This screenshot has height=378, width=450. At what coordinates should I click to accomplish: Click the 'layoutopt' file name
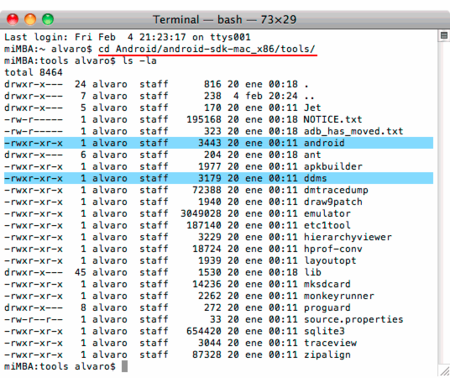pyautogui.click(x=330, y=261)
